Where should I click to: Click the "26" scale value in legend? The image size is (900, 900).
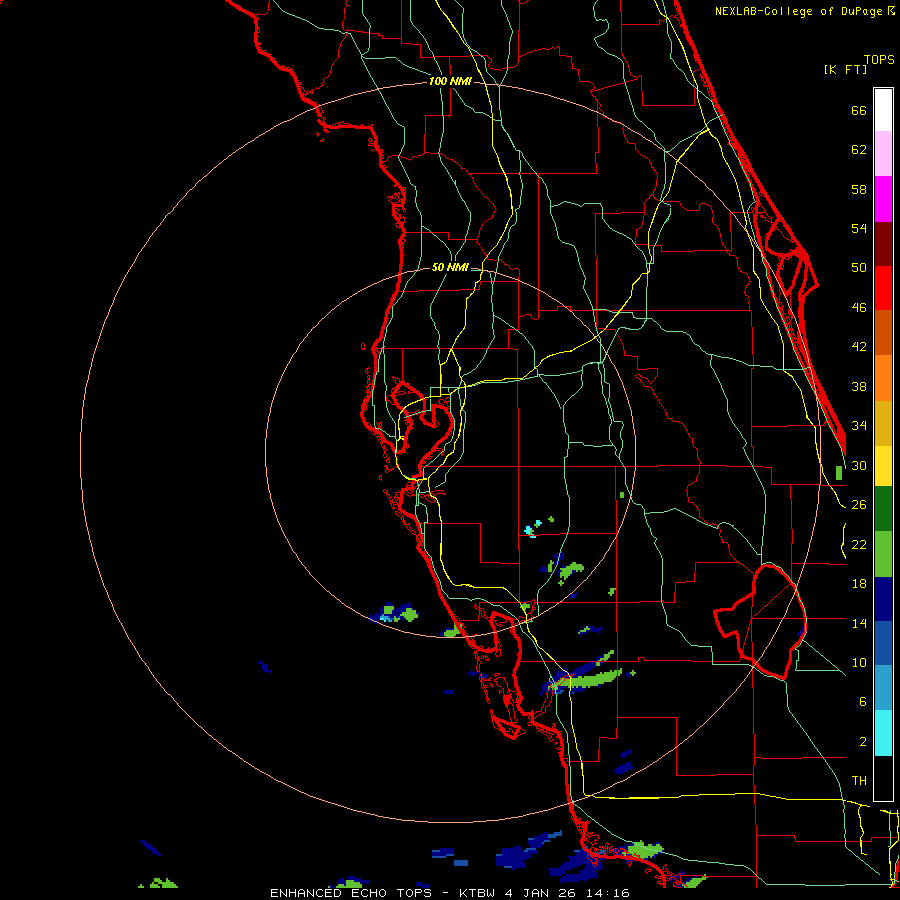point(859,505)
